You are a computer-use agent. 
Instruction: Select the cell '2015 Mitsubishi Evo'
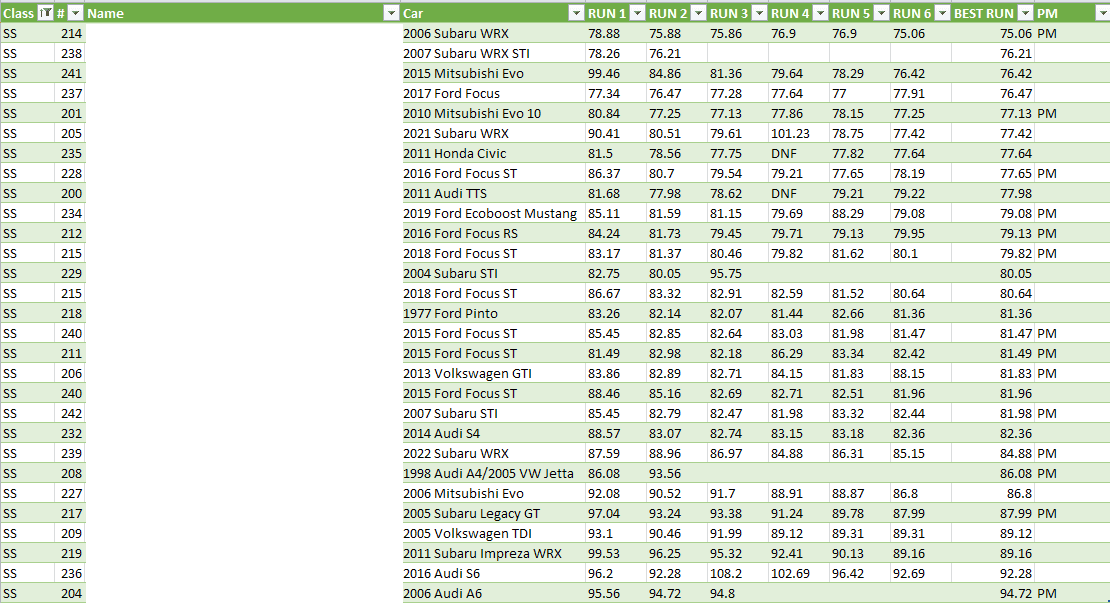pos(493,73)
